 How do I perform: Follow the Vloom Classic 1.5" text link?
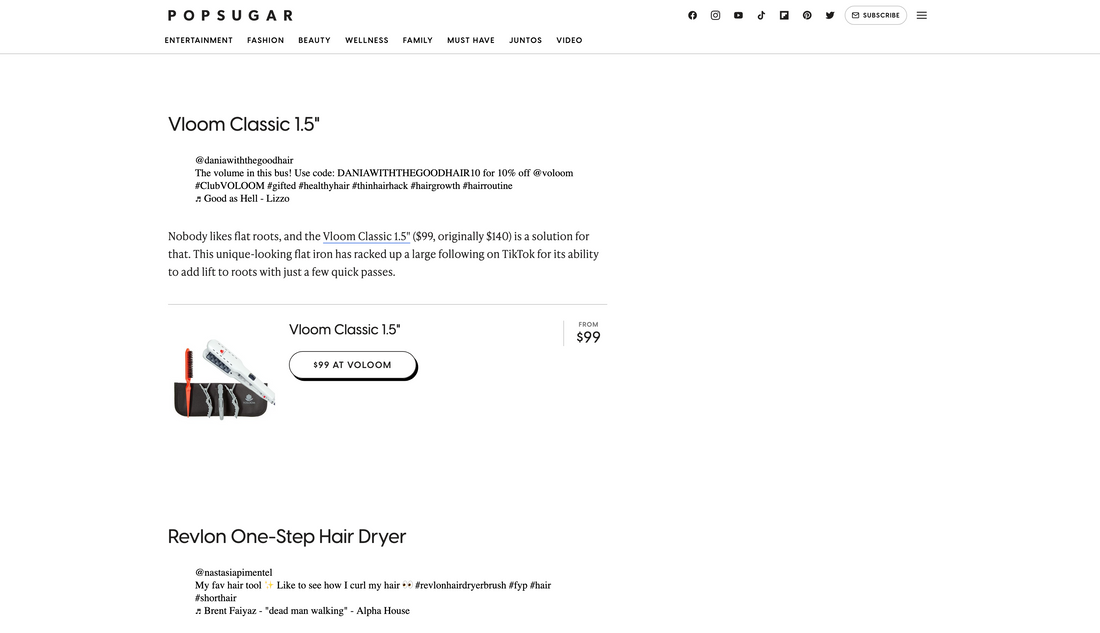click(366, 237)
